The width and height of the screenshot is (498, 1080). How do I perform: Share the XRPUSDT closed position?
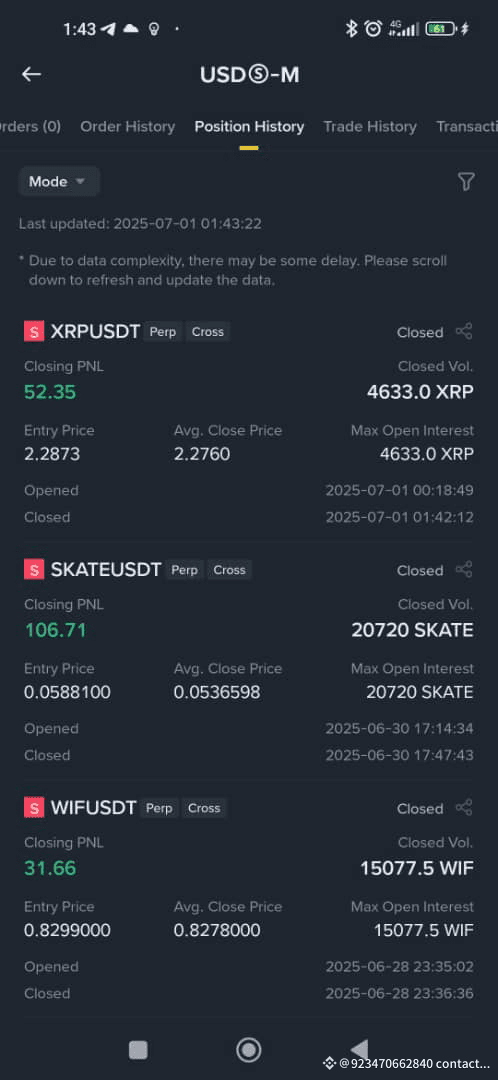(x=464, y=331)
